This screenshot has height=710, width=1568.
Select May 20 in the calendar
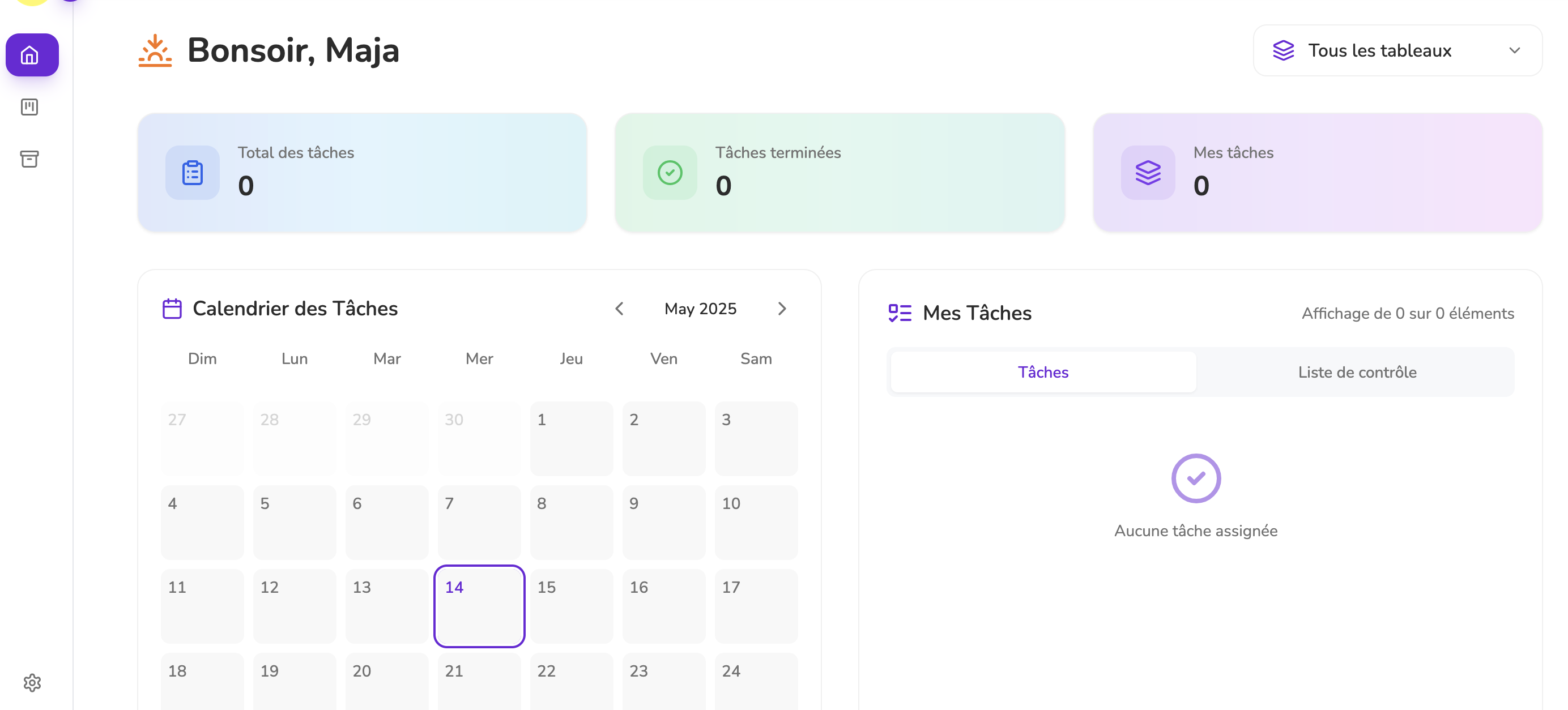point(387,681)
